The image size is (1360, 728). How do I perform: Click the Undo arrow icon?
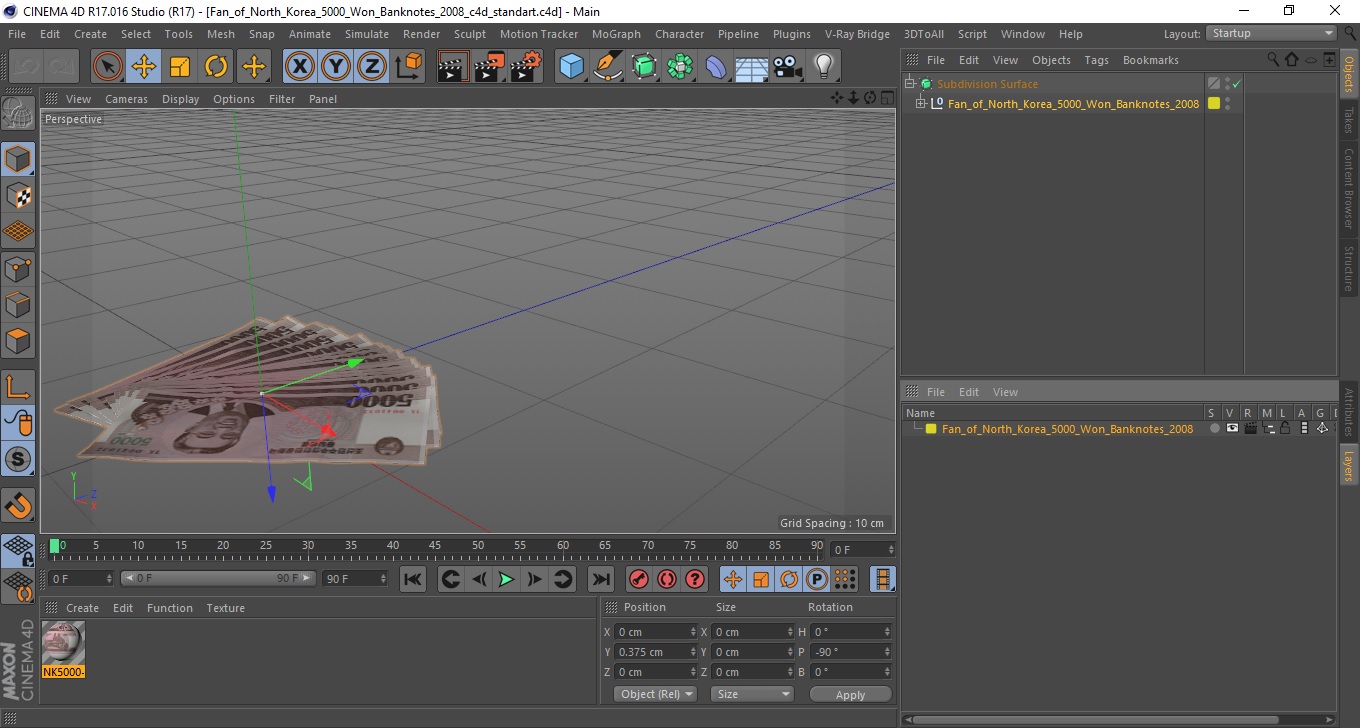click(27, 67)
